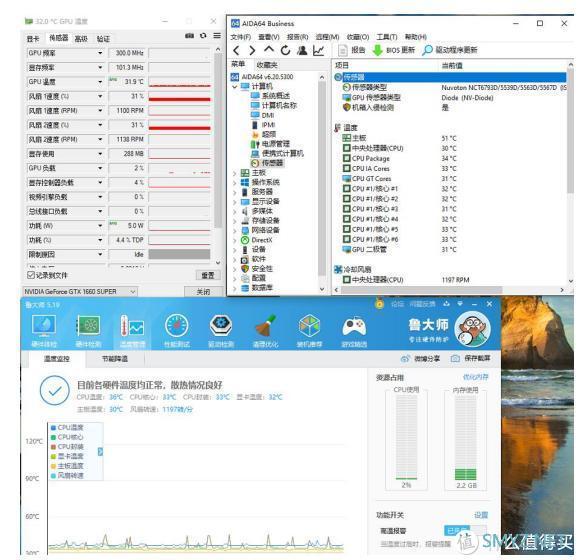The height and width of the screenshot is (560, 579).
Task: Expand the motherboard tree node in AIDA64
Action: coord(234,173)
